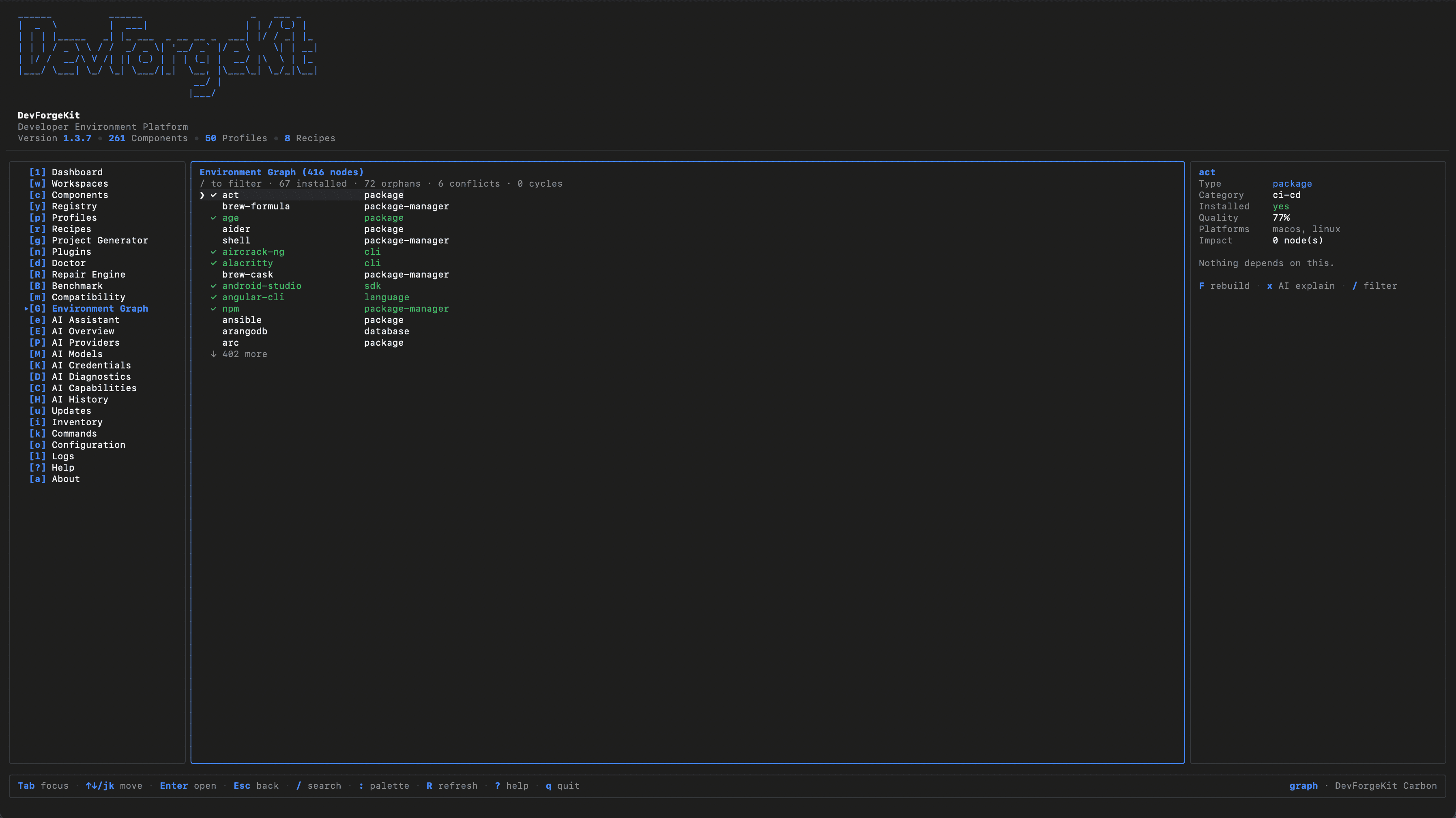Switch to Profiles view
The image size is (1456, 818).
pyautogui.click(x=63, y=217)
